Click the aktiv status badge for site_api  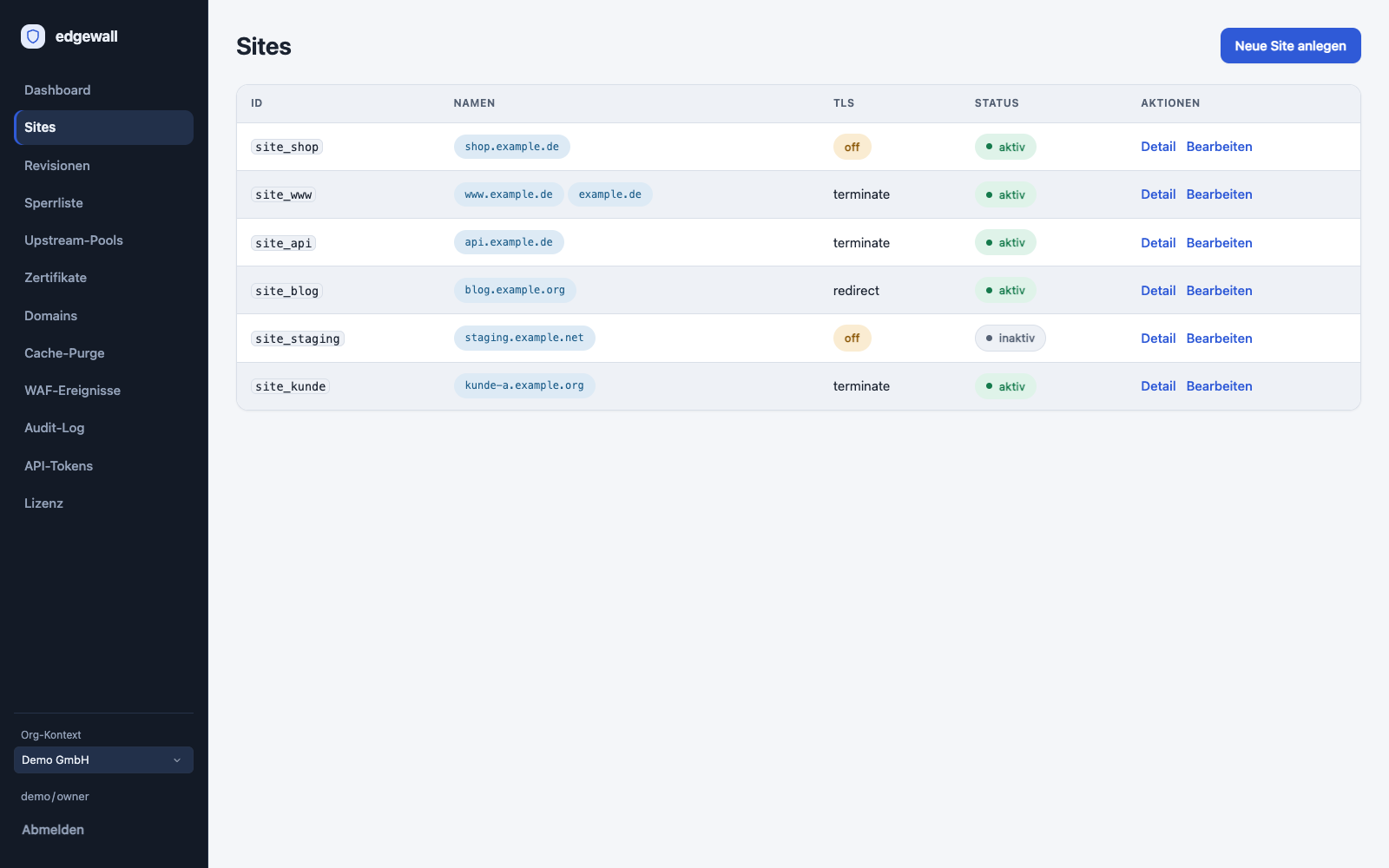coord(1005,242)
